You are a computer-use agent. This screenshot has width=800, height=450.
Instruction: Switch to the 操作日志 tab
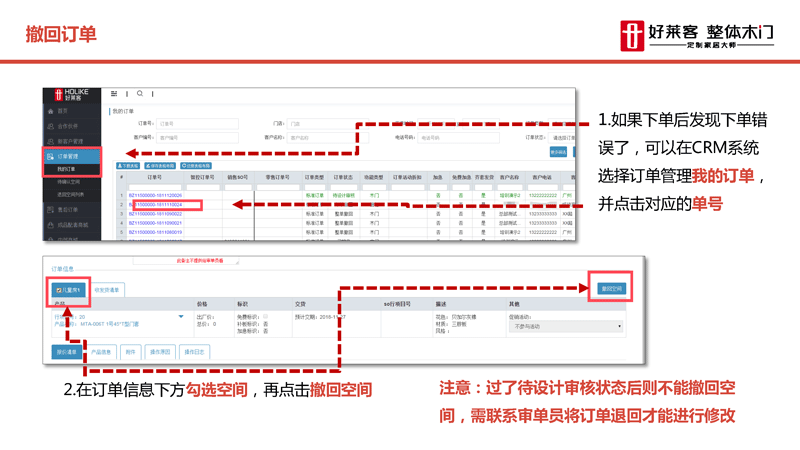(194, 352)
